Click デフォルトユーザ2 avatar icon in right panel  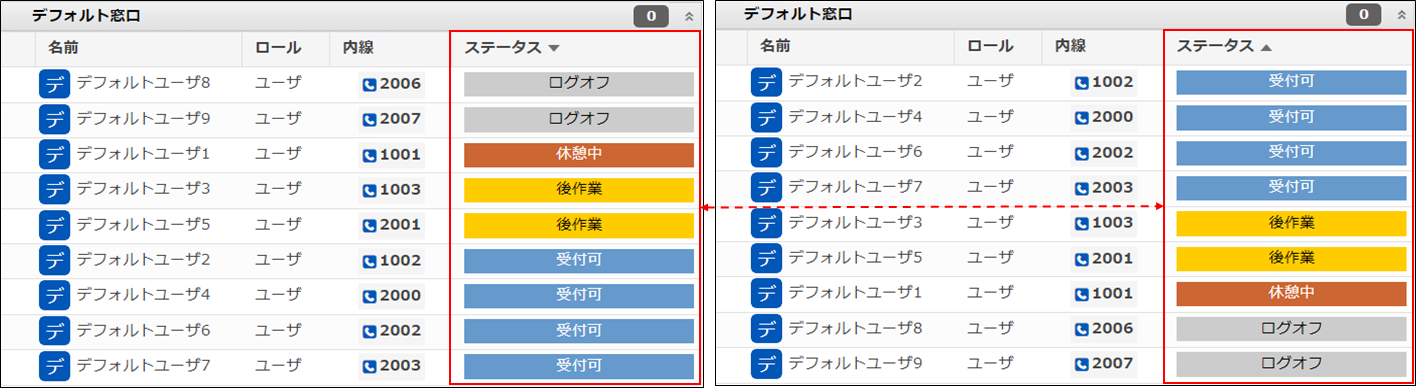[766, 82]
